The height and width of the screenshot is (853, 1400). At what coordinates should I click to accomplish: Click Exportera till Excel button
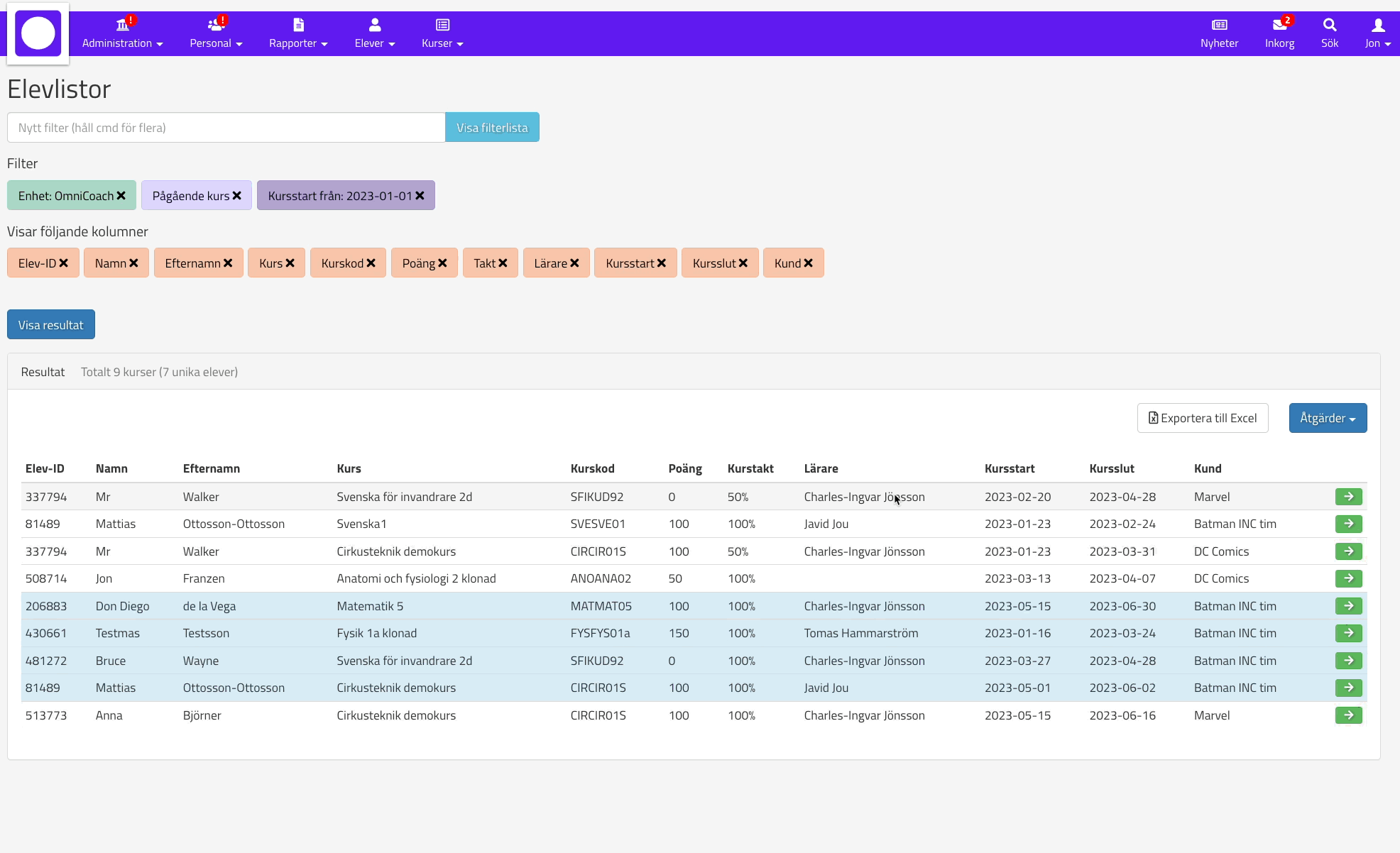(1203, 418)
